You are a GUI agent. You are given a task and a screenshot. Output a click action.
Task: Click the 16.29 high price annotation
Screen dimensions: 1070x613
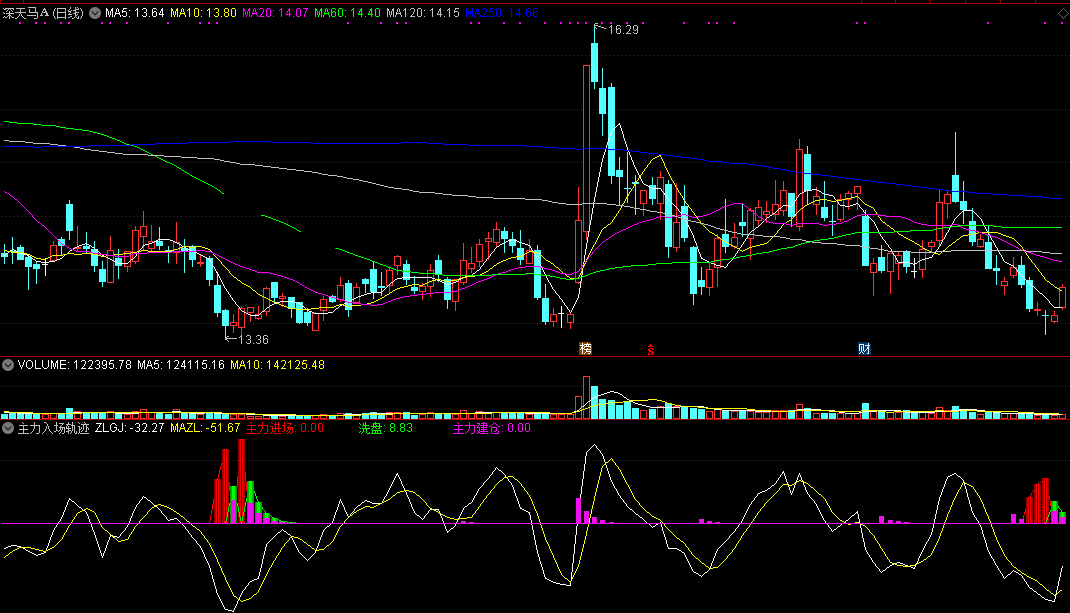(x=623, y=29)
